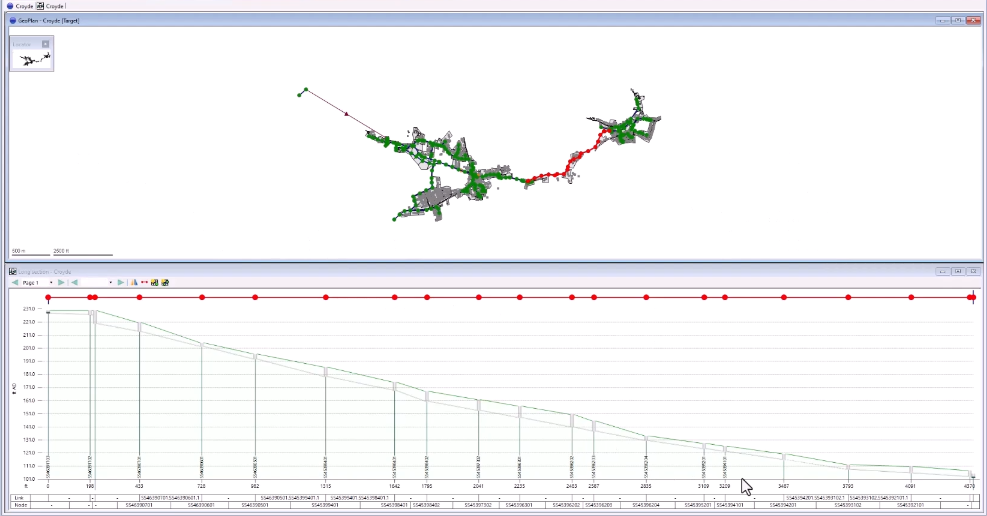Select the red marker above chainage 1795
Screen dimensions: 987x516
(427, 297)
